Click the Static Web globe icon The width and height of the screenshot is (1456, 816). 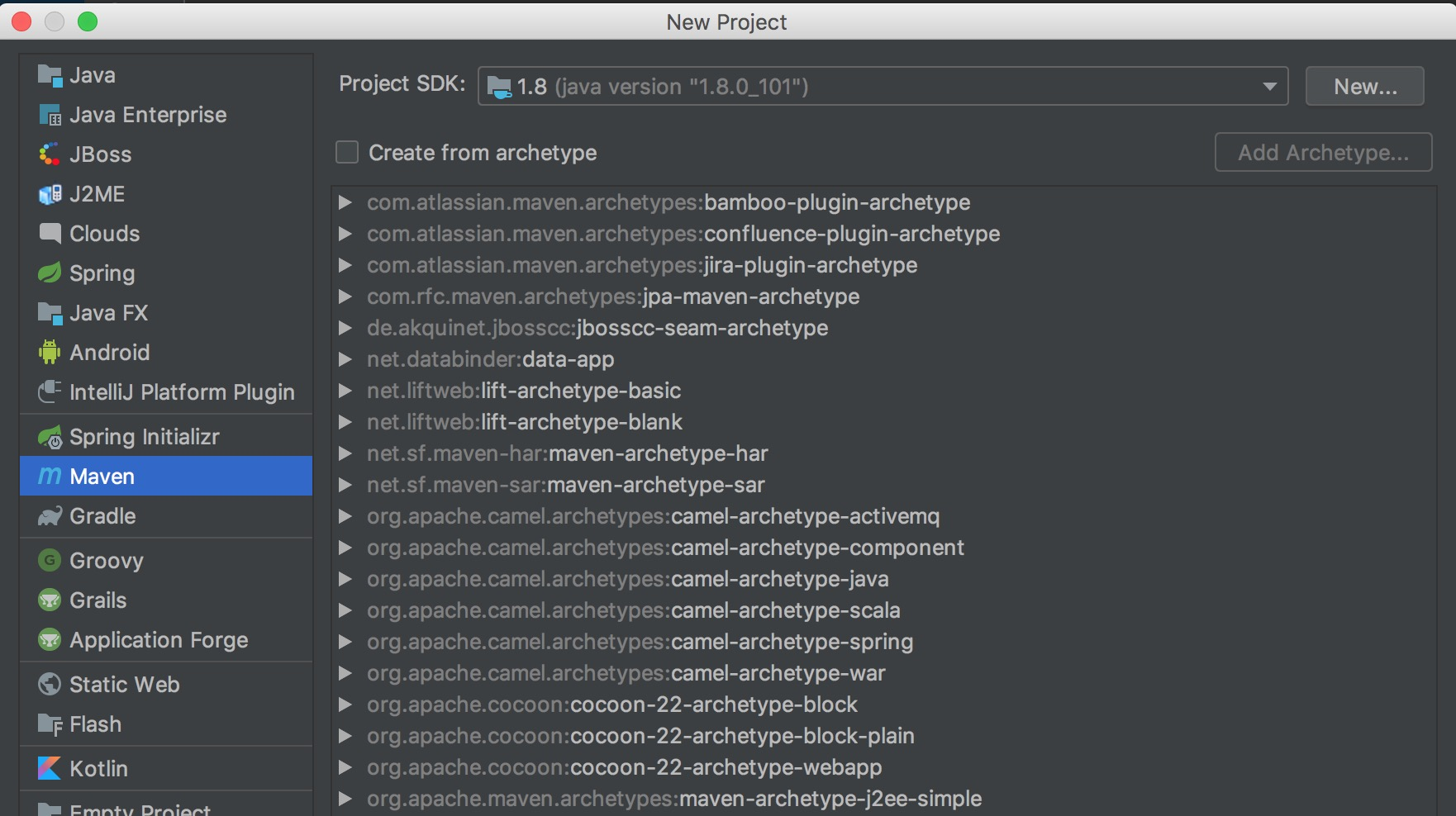click(50, 685)
